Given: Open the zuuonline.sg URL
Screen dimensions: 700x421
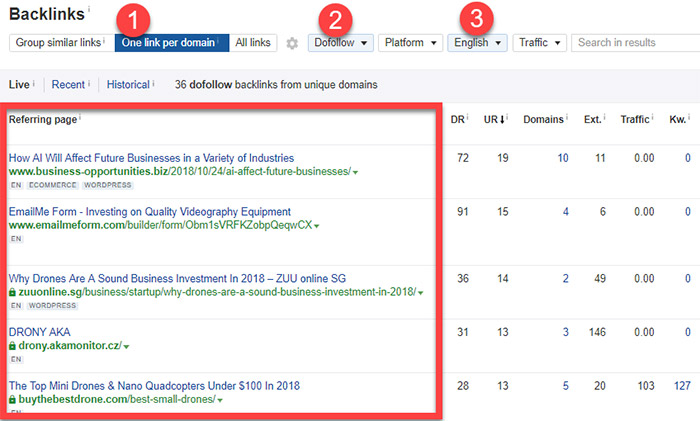Looking at the screenshot, I should pyautogui.click(x=217, y=292).
